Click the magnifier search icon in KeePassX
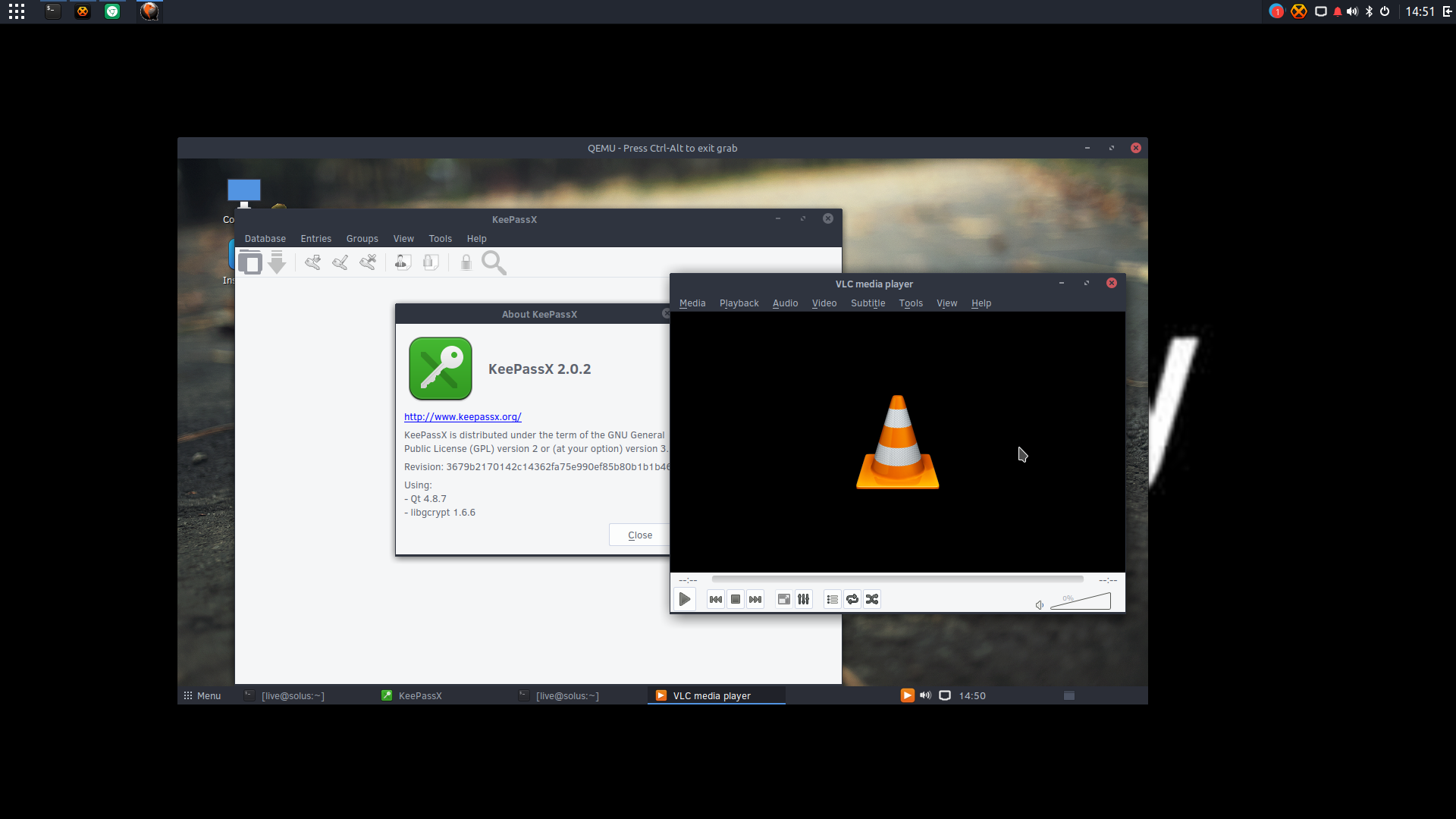This screenshot has height=819, width=1456. (494, 262)
